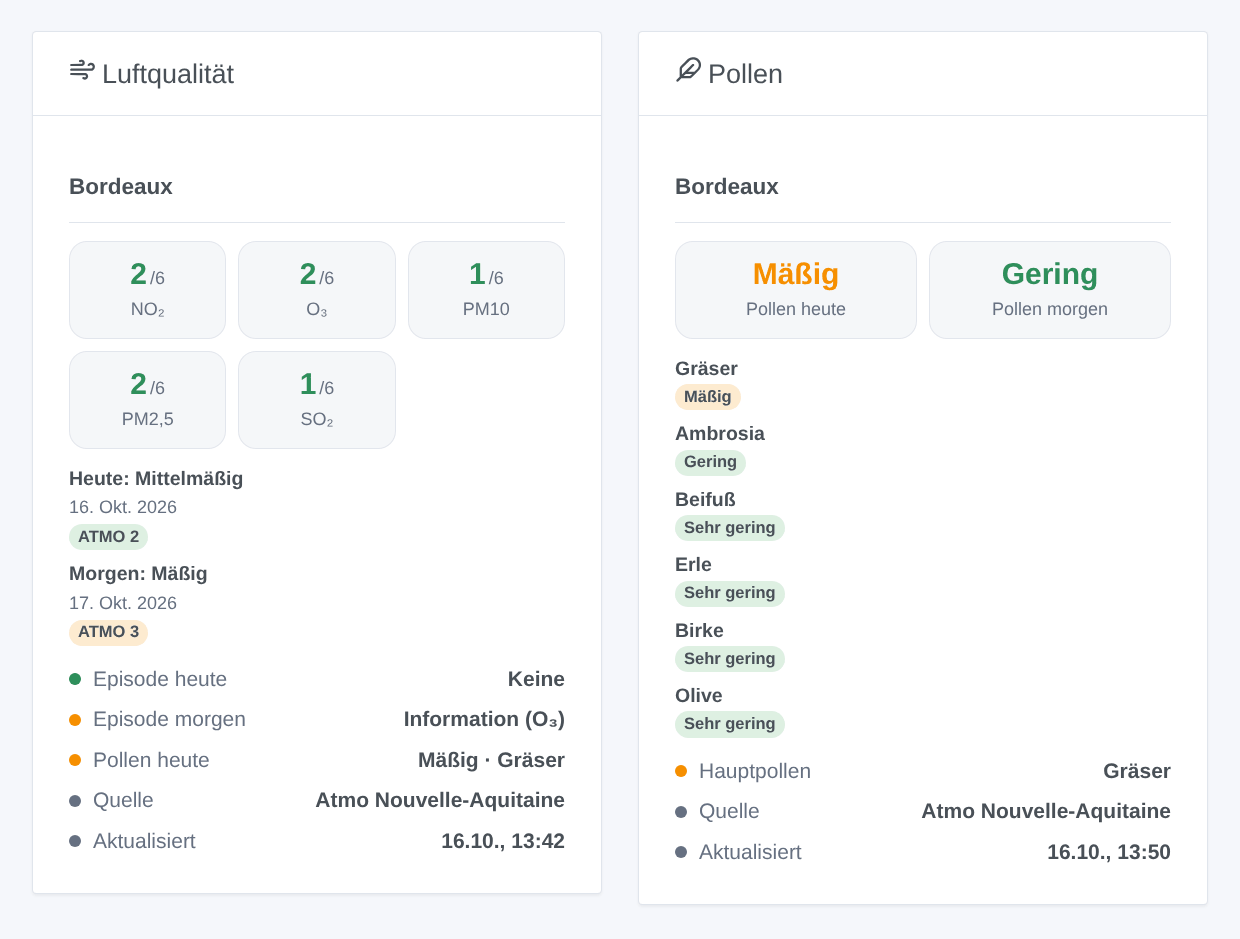Click the Pollen card title
The width and height of the screenshot is (1240, 939).
tap(745, 74)
